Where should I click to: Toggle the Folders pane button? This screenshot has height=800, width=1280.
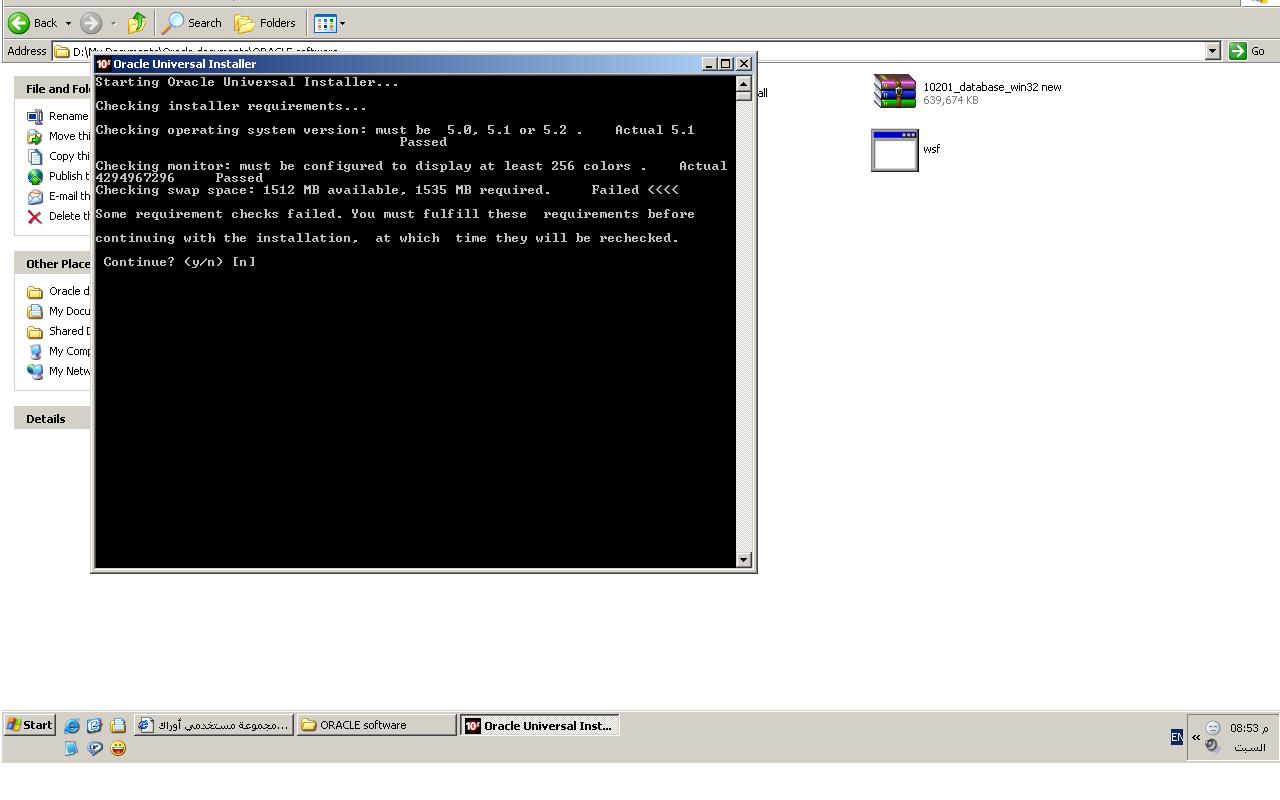click(265, 23)
